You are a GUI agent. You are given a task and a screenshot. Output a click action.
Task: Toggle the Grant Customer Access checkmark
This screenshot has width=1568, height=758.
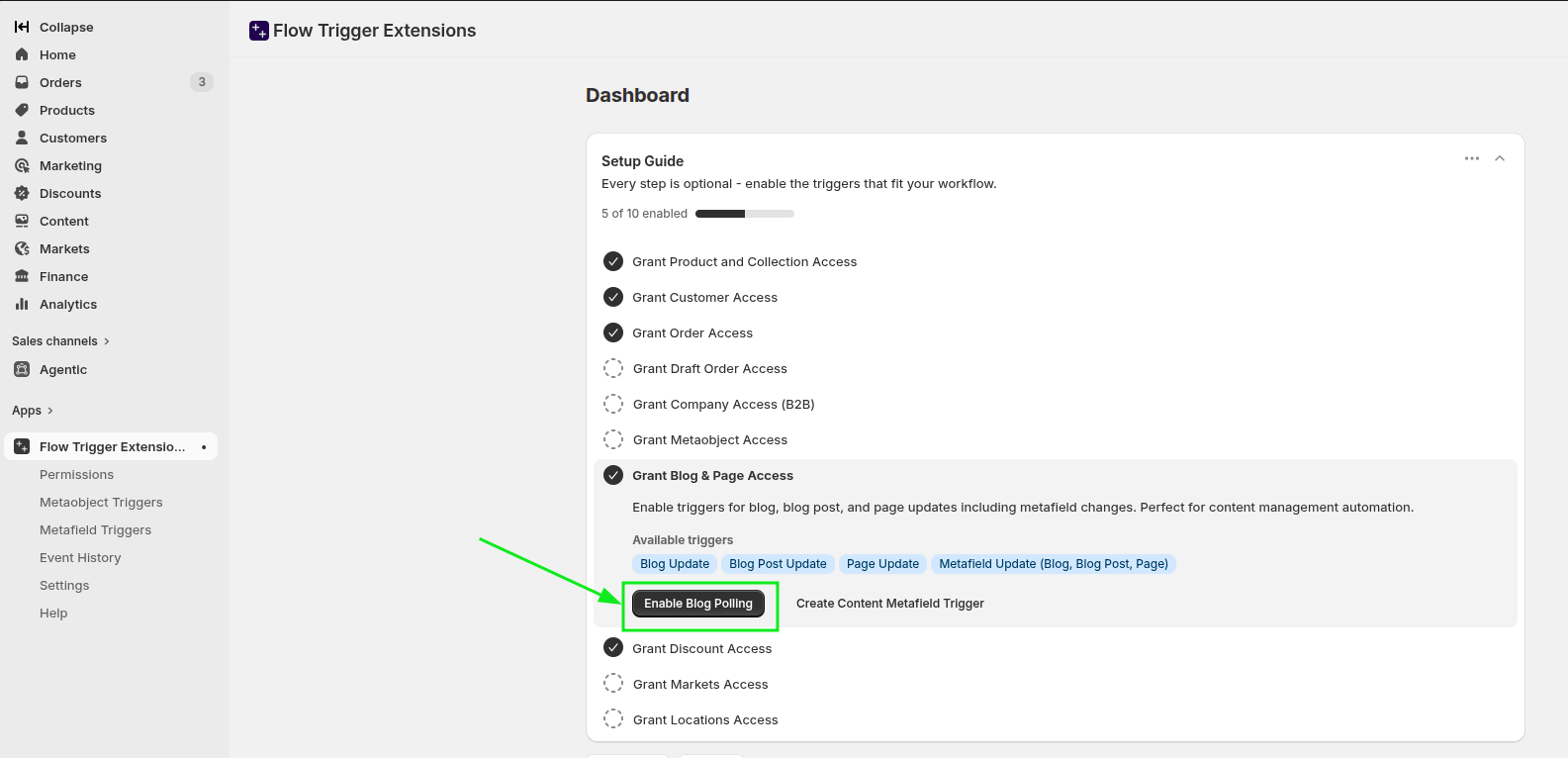(613, 297)
